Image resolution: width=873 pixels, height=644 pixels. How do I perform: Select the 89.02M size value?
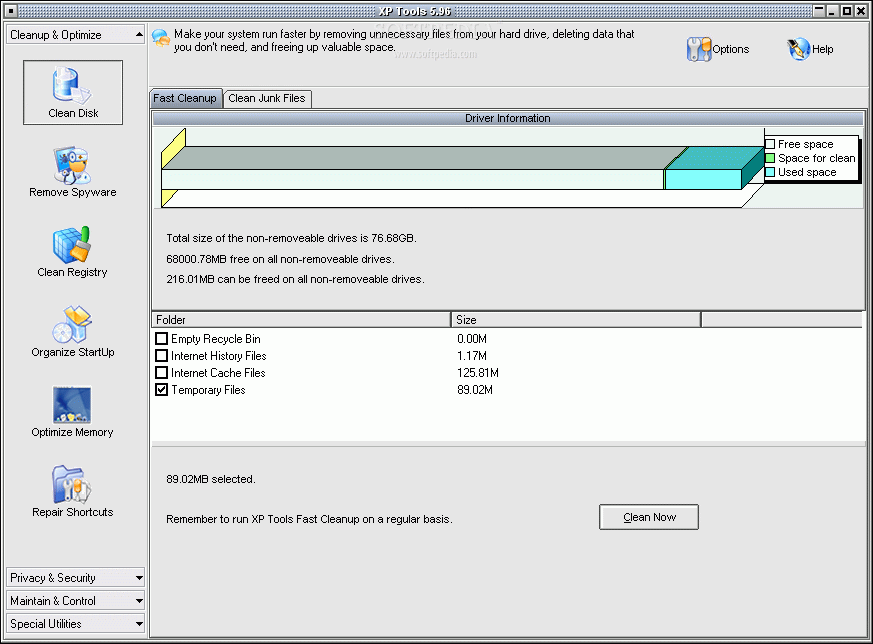[x=475, y=390]
